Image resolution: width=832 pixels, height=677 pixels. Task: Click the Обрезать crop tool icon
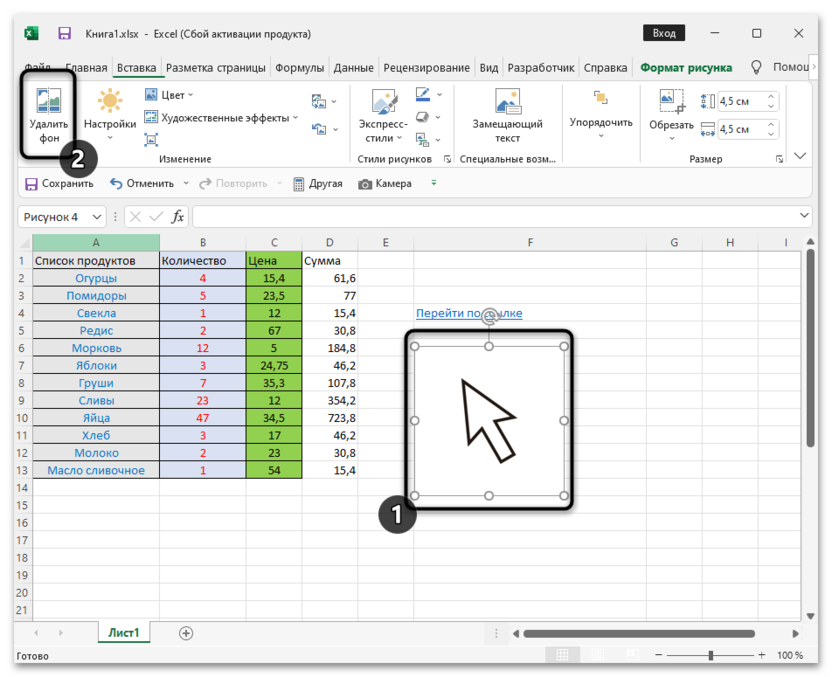coord(671,102)
